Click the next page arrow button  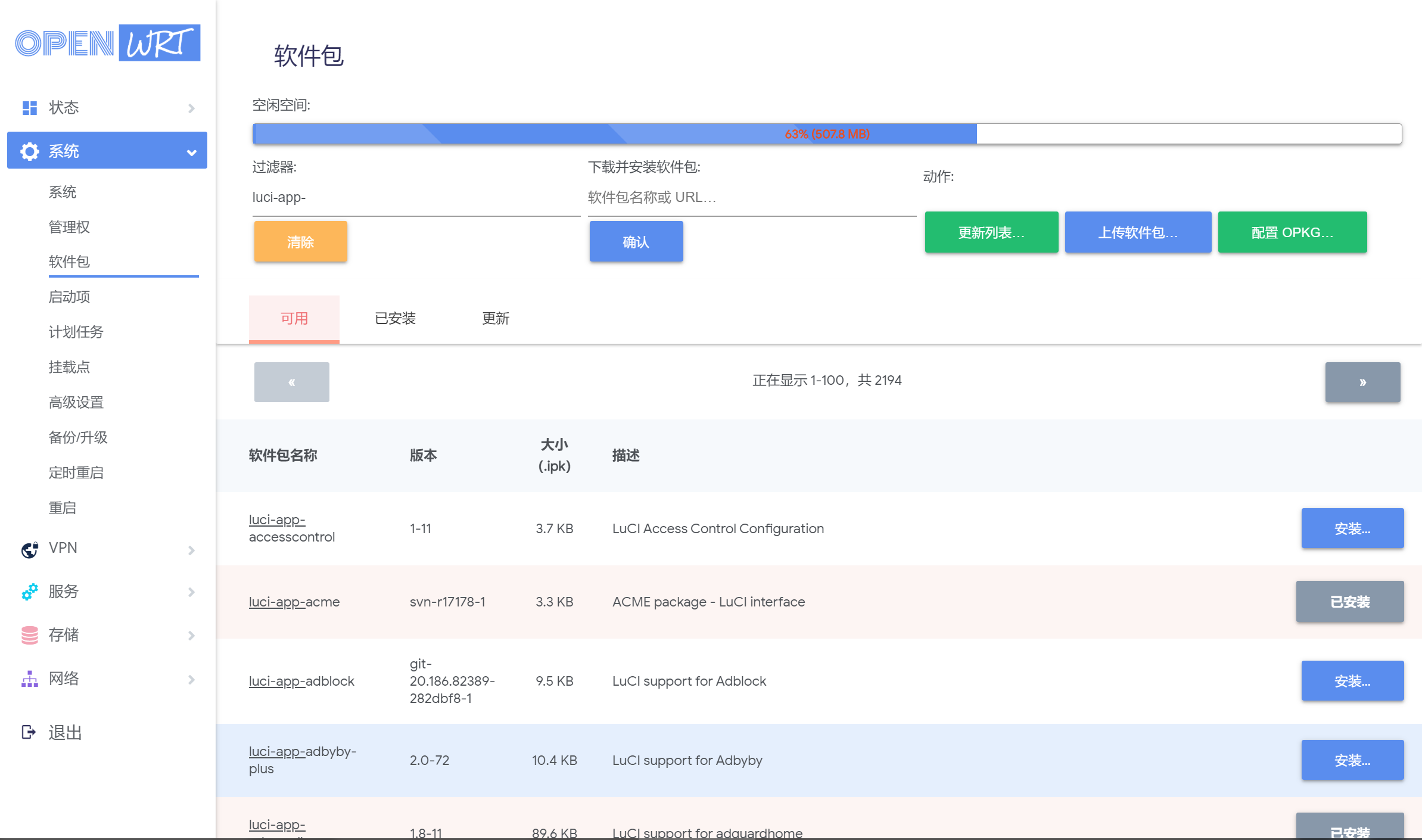pos(1363,382)
